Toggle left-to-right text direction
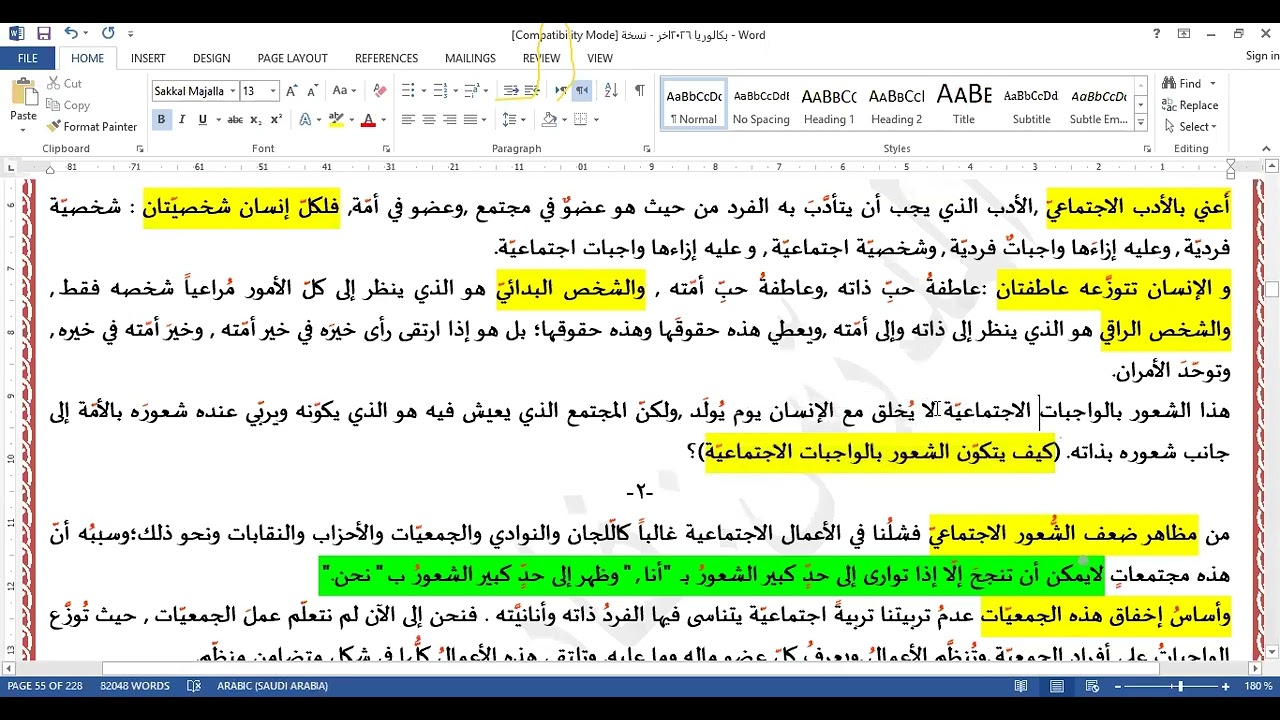Screen dimensions: 1280x720 tap(561, 91)
